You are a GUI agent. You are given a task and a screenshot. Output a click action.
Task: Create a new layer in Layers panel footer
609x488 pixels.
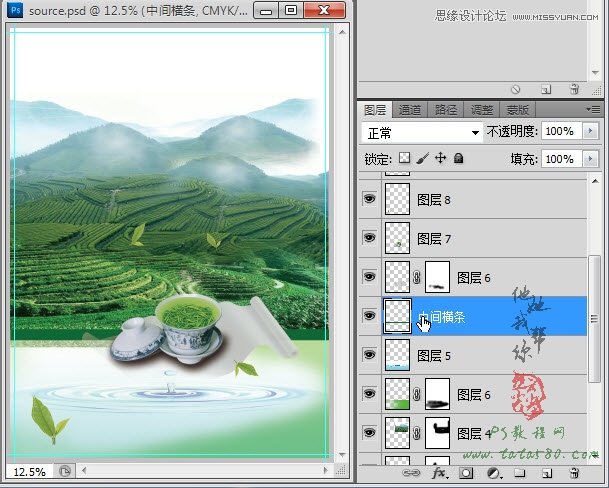tap(547, 473)
